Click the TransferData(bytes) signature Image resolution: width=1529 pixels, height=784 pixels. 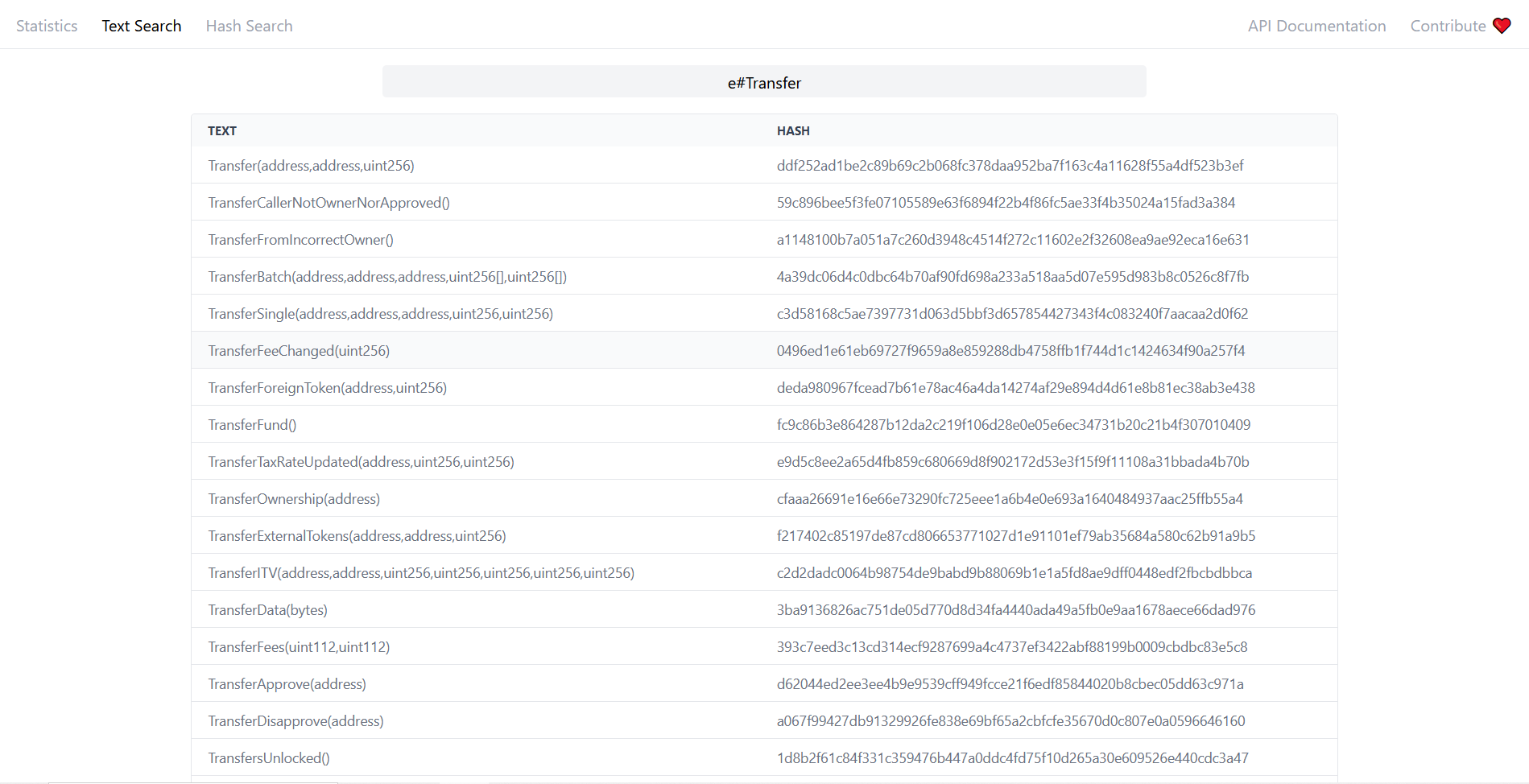click(267, 610)
